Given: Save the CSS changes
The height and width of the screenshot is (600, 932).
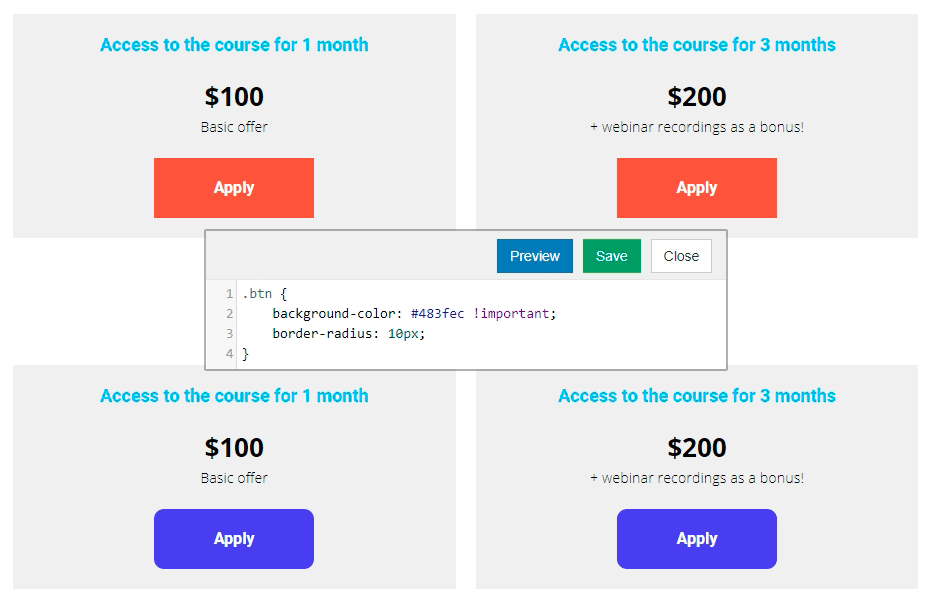Looking at the screenshot, I should (x=612, y=256).
